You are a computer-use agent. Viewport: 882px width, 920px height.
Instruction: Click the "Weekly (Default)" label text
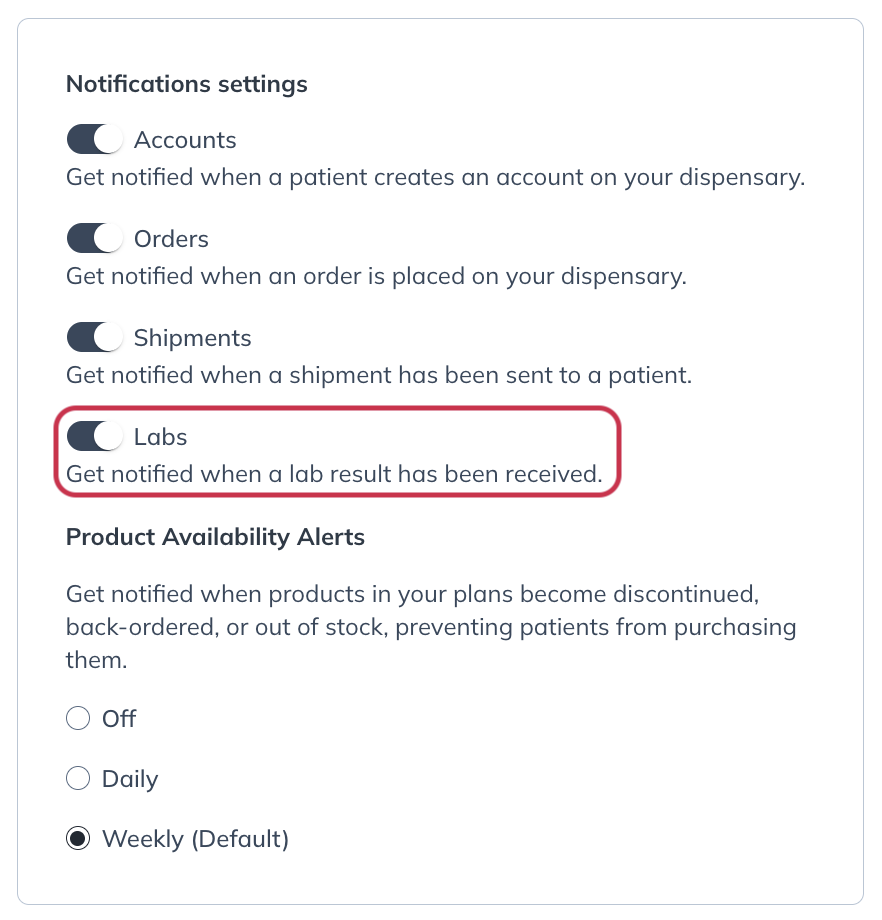(195, 839)
